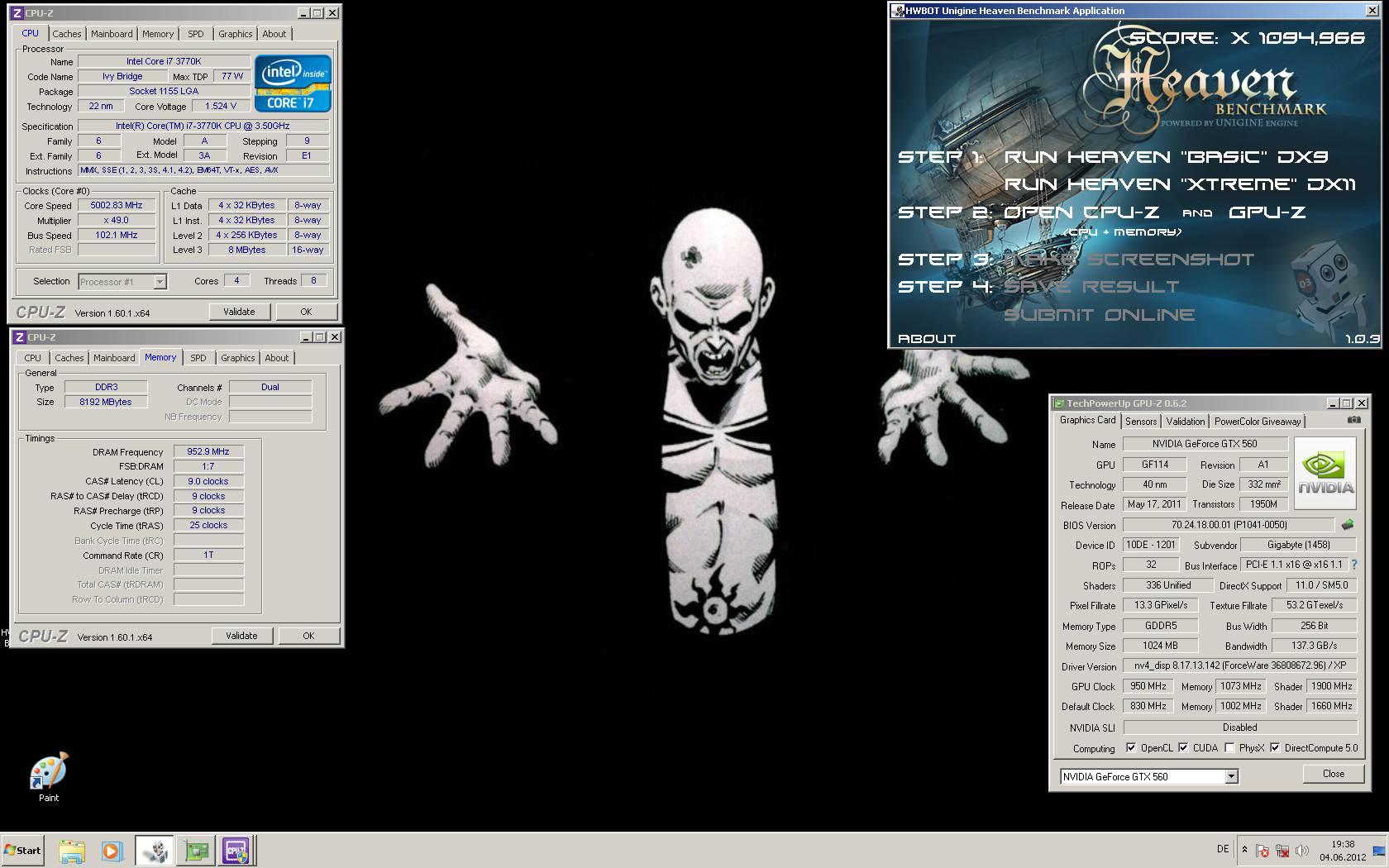This screenshot has height=868, width=1389.
Task: Click the Driver Version field in GPU-Z
Action: click(1239, 665)
